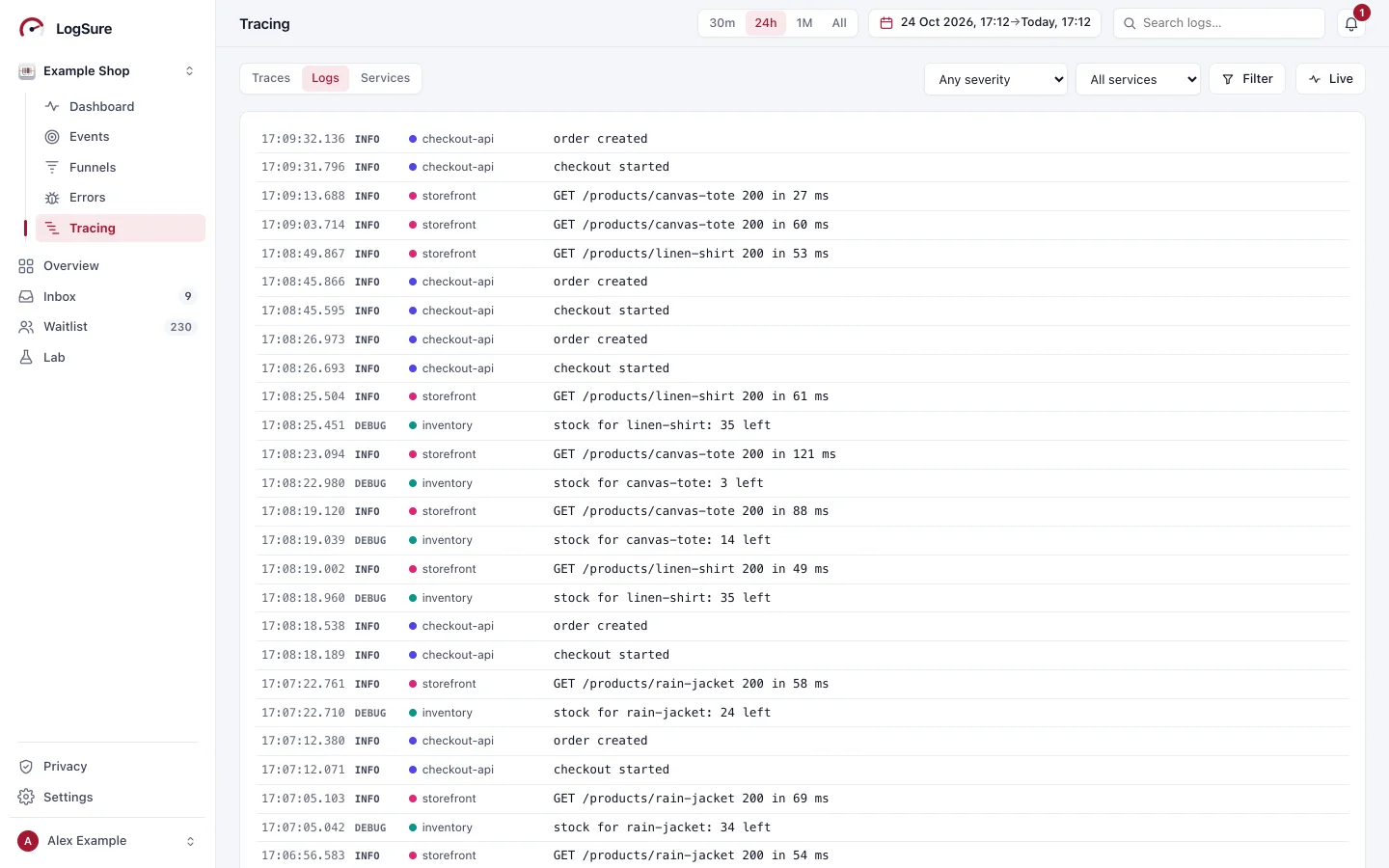Click the Search logs input field
This screenshot has height=868, width=1389.
click(1219, 23)
